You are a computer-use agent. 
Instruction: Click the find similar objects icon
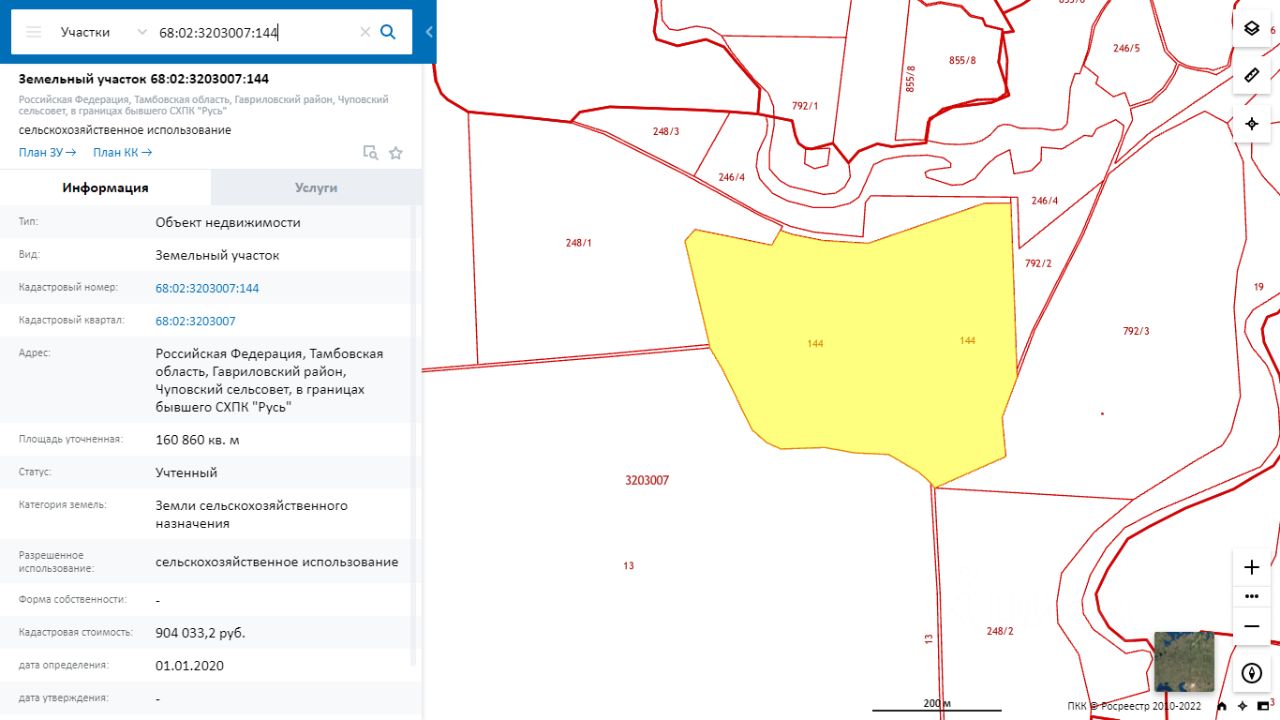point(370,153)
